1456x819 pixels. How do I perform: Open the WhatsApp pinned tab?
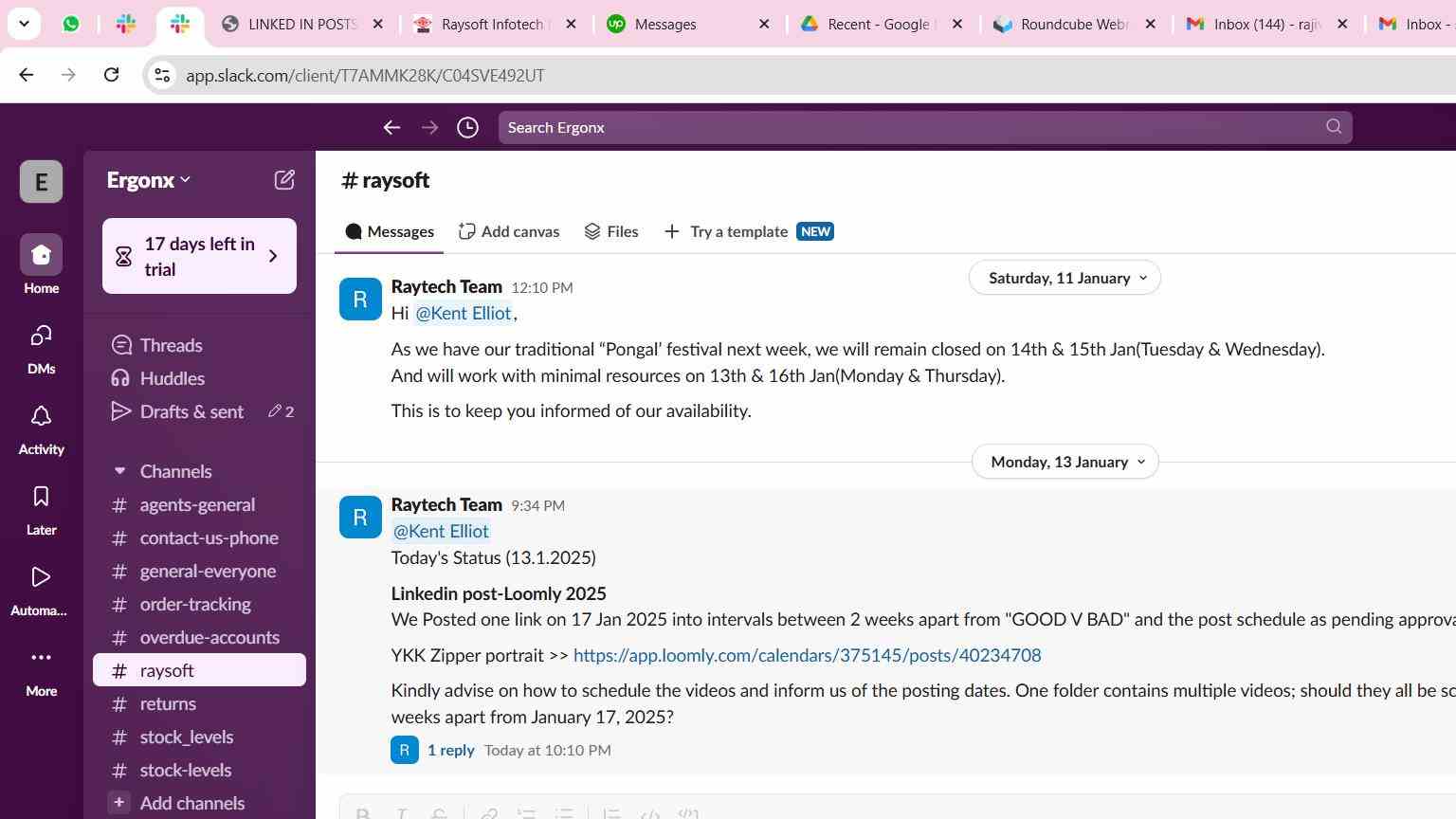pyautogui.click(x=71, y=24)
